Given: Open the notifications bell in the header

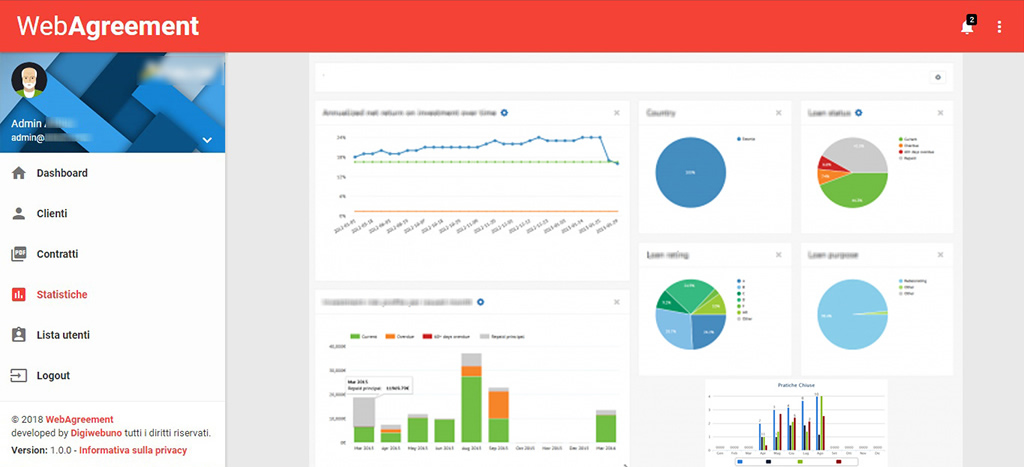Looking at the screenshot, I should [966, 27].
